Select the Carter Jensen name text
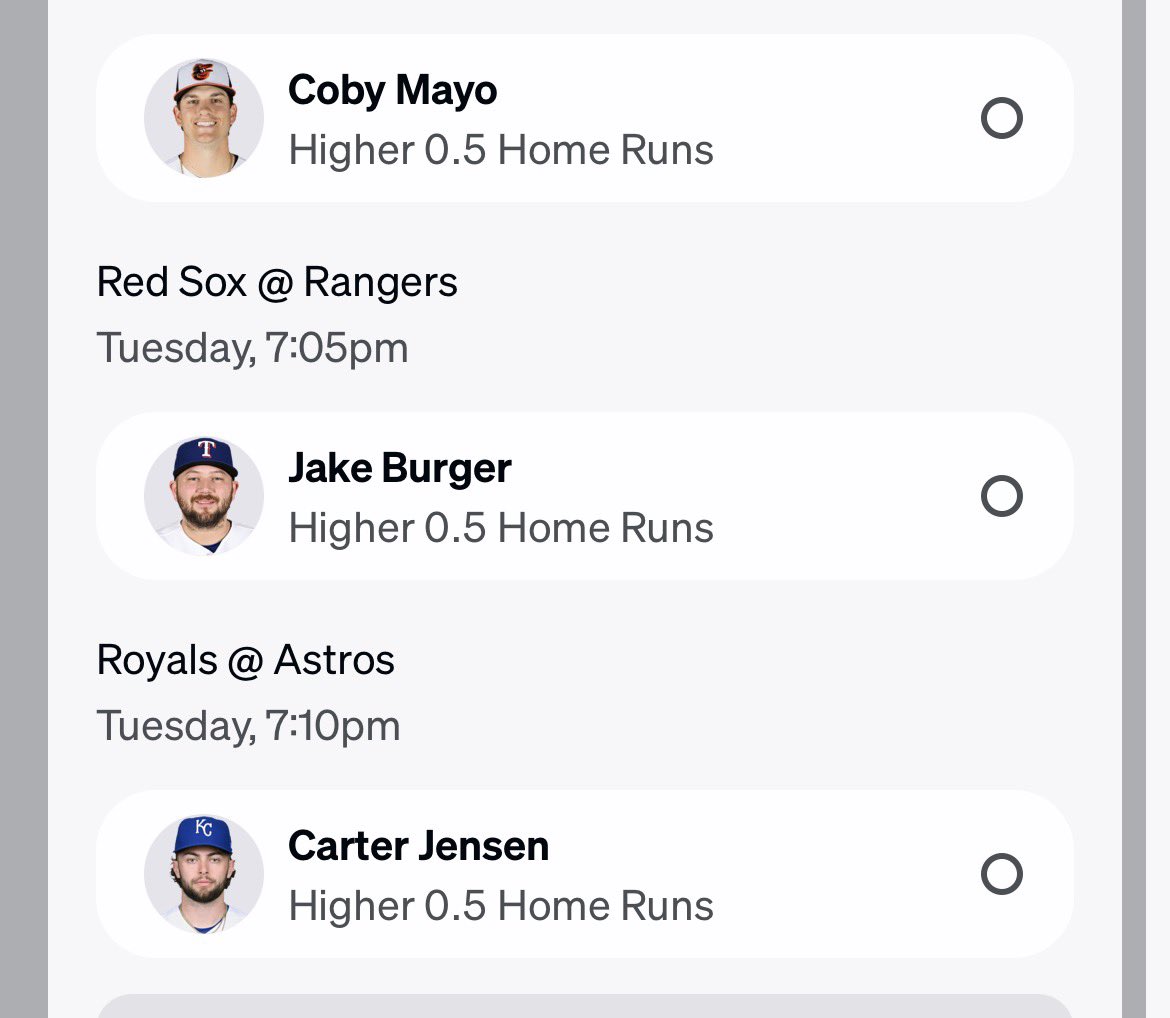Image resolution: width=1170 pixels, height=1018 pixels. 419,846
